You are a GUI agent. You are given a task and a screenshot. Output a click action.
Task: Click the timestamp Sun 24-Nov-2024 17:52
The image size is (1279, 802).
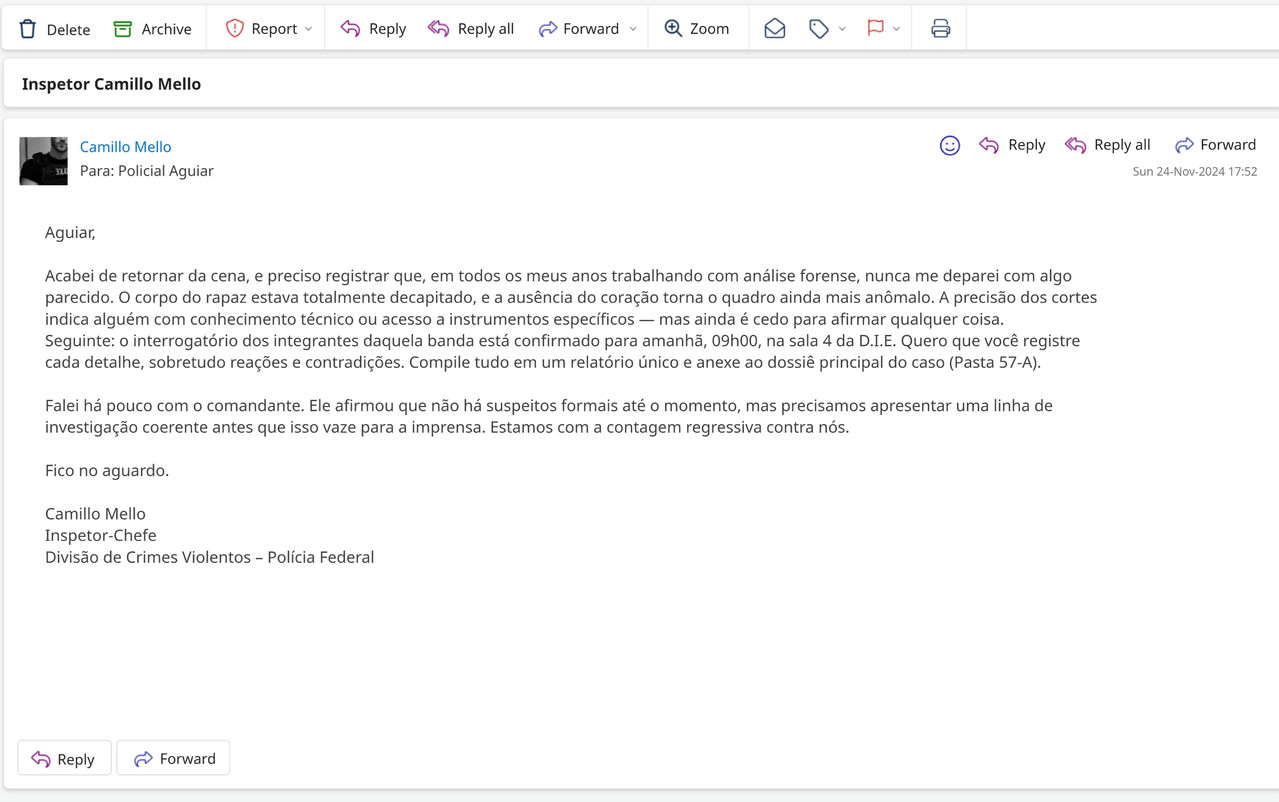pos(1195,172)
